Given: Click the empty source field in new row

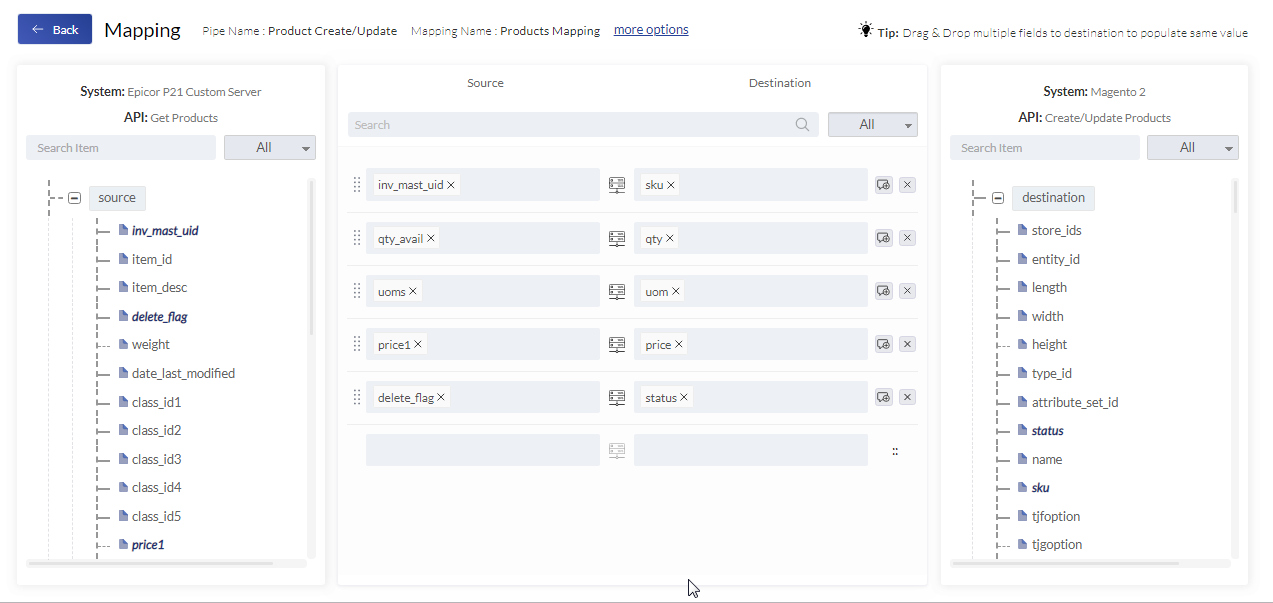Looking at the screenshot, I should 483,450.
